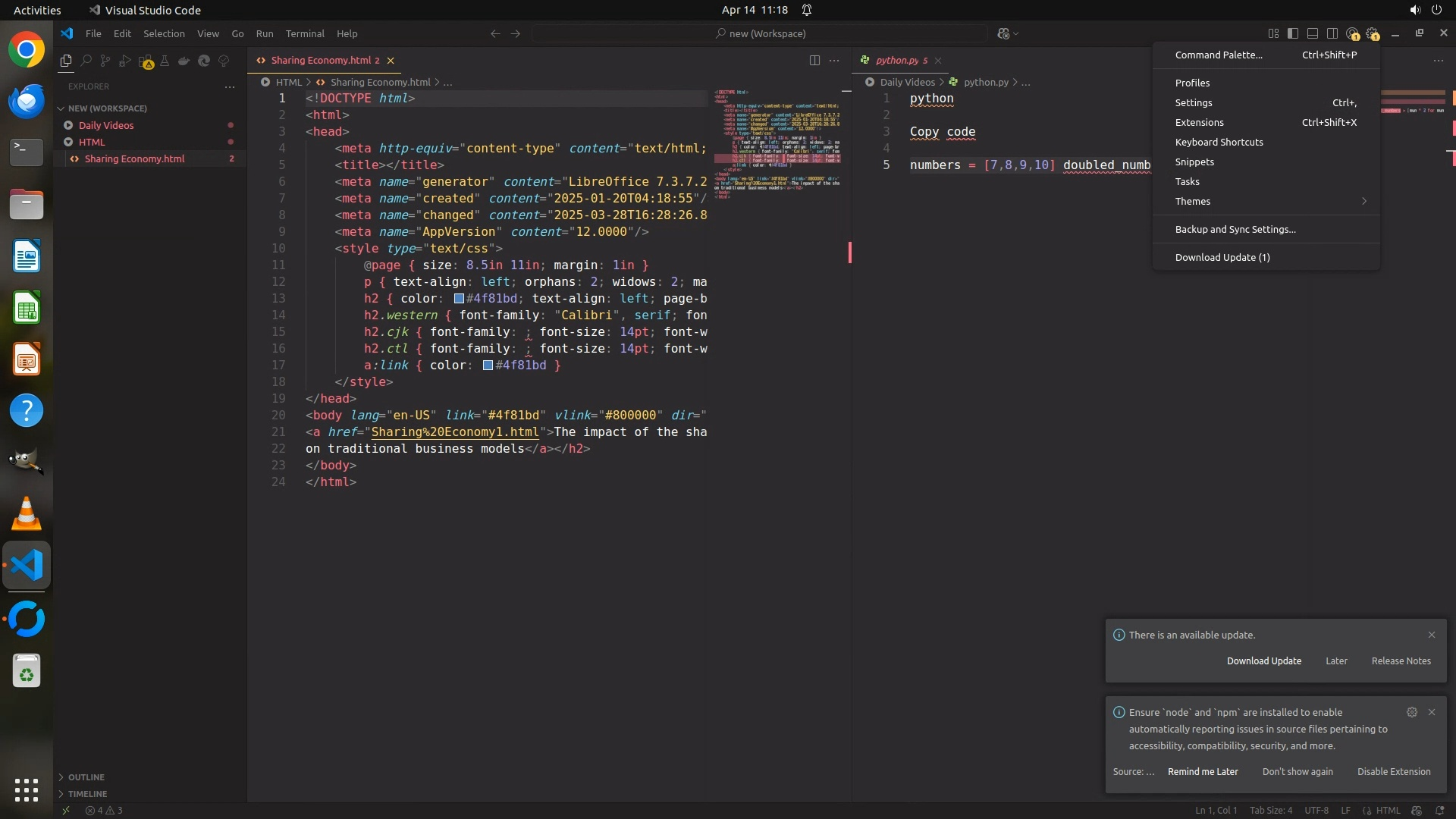Expand the TIMELINE section
Screen dimensions: 1456x819
pos(87,793)
